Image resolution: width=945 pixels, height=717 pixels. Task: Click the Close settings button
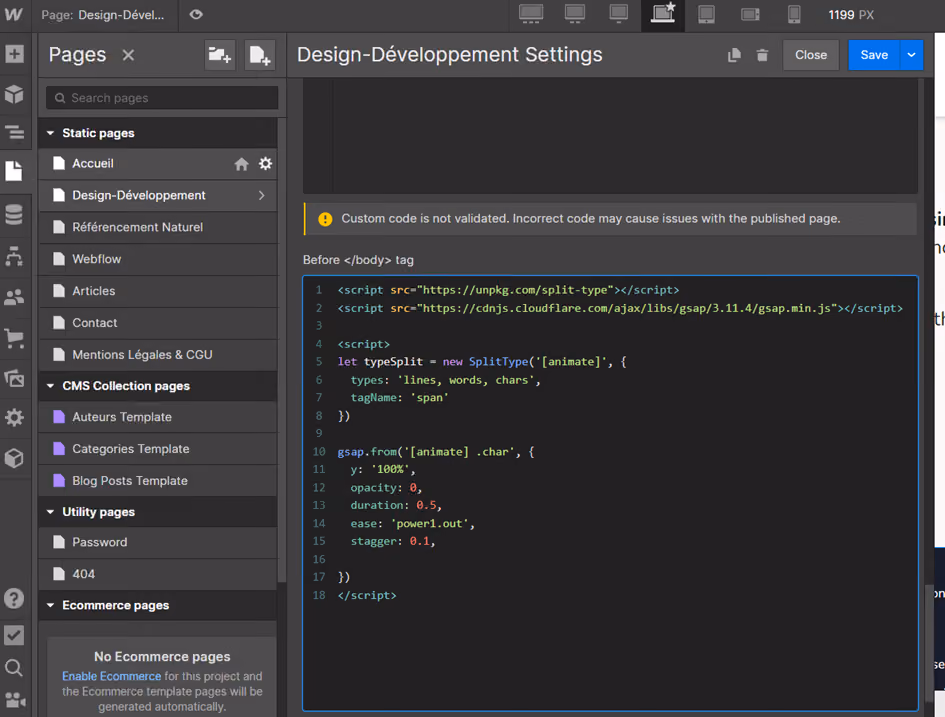tap(811, 55)
